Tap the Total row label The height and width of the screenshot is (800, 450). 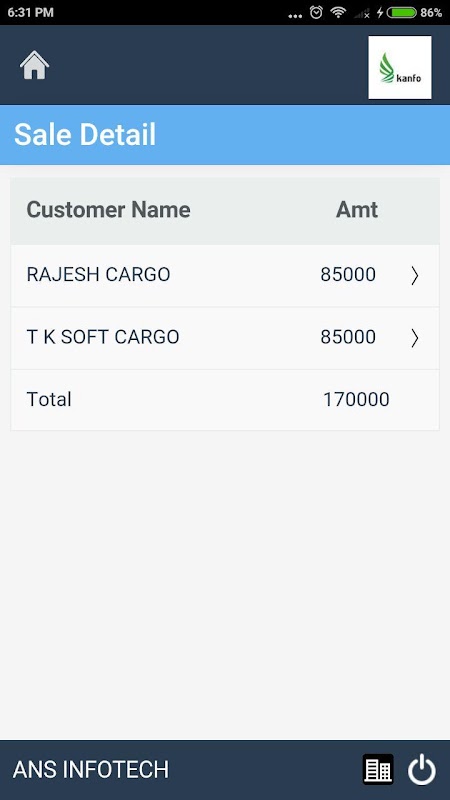point(49,399)
